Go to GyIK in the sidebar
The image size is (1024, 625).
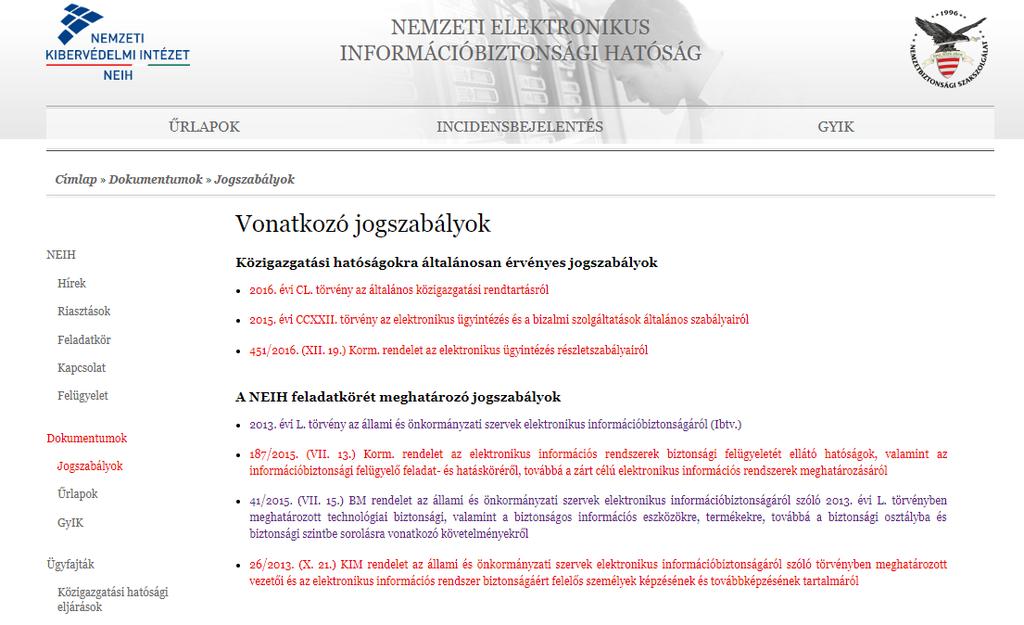(x=71, y=522)
